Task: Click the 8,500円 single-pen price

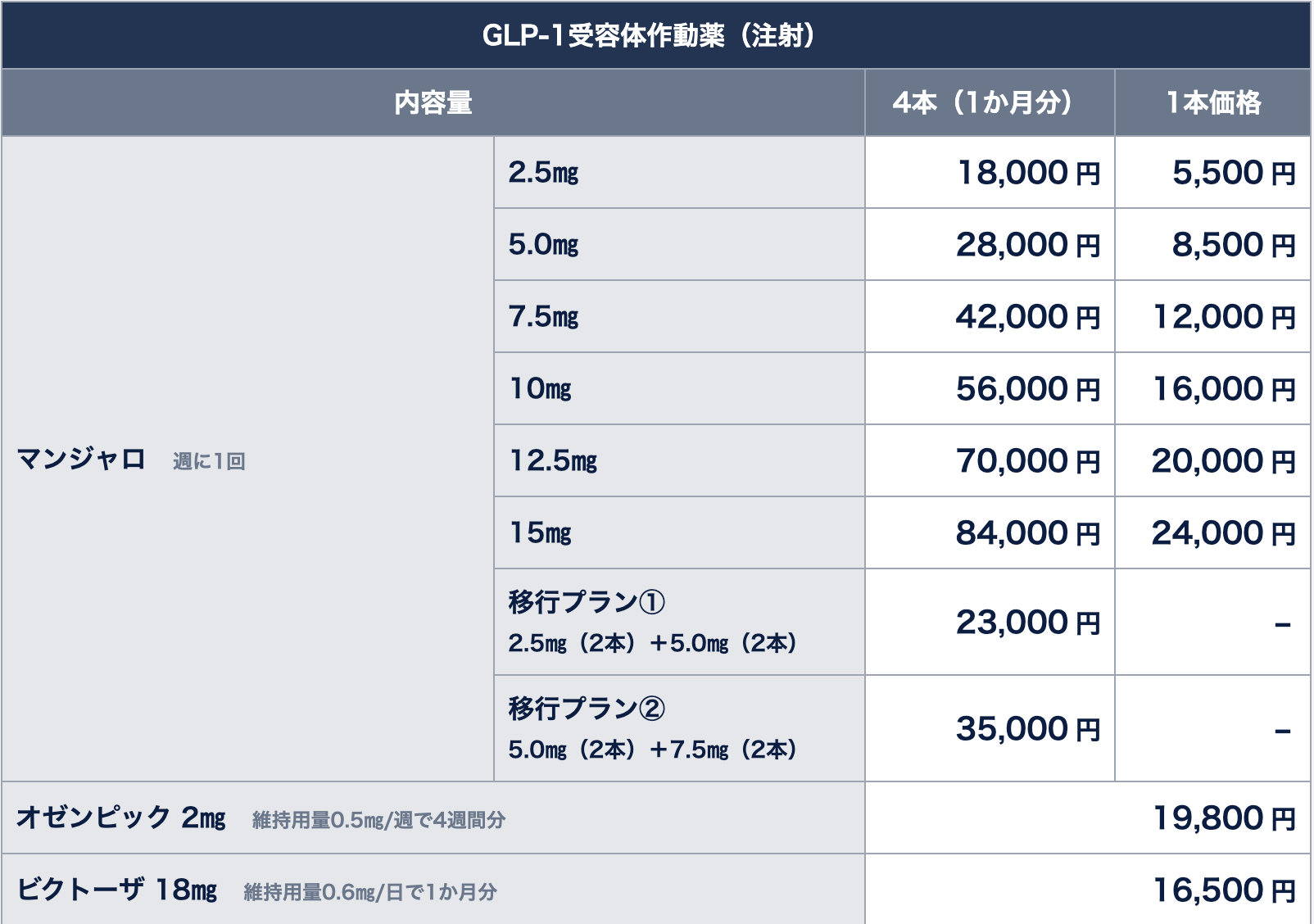Action: [x=1233, y=245]
